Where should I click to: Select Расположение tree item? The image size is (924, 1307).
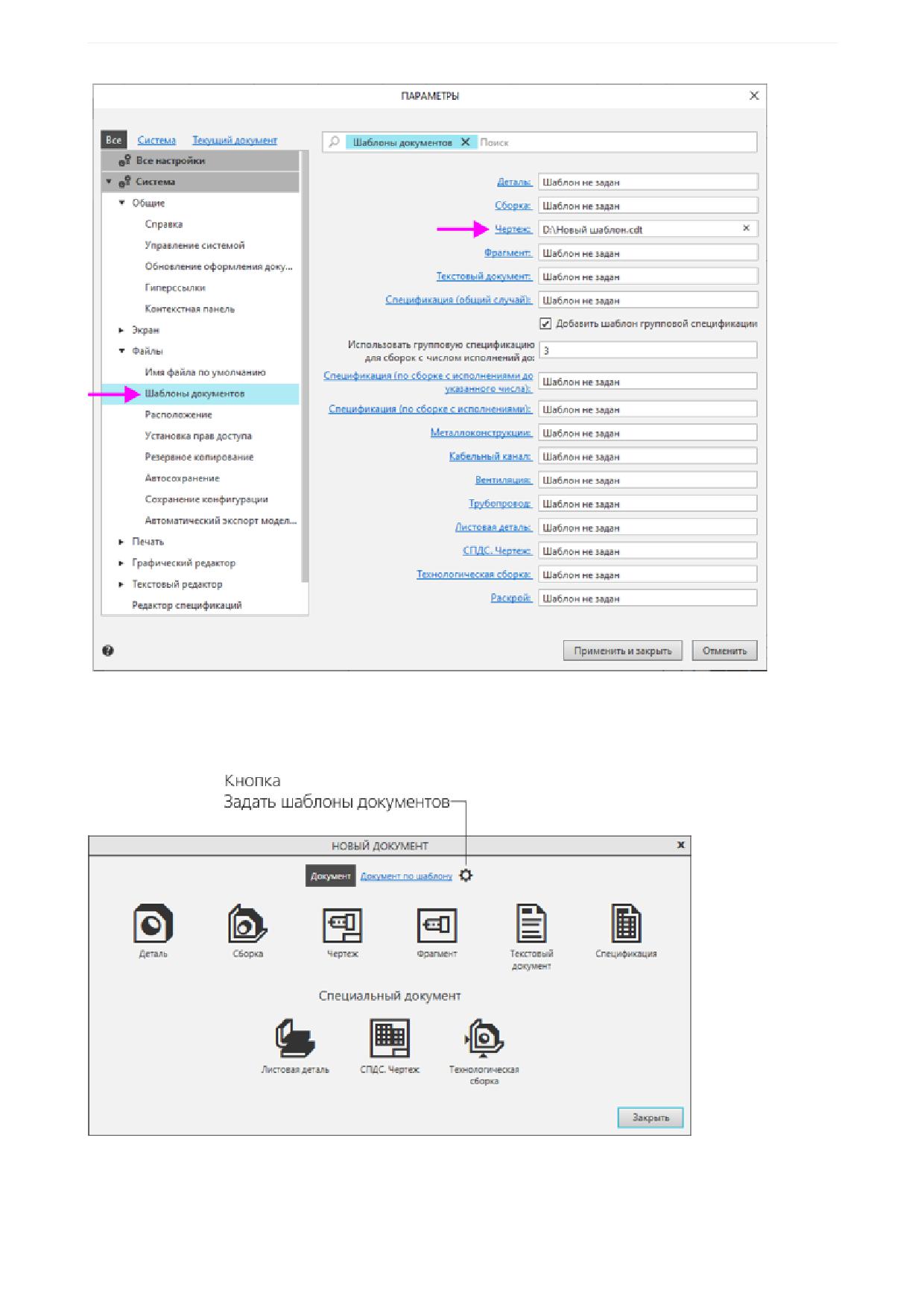click(178, 414)
